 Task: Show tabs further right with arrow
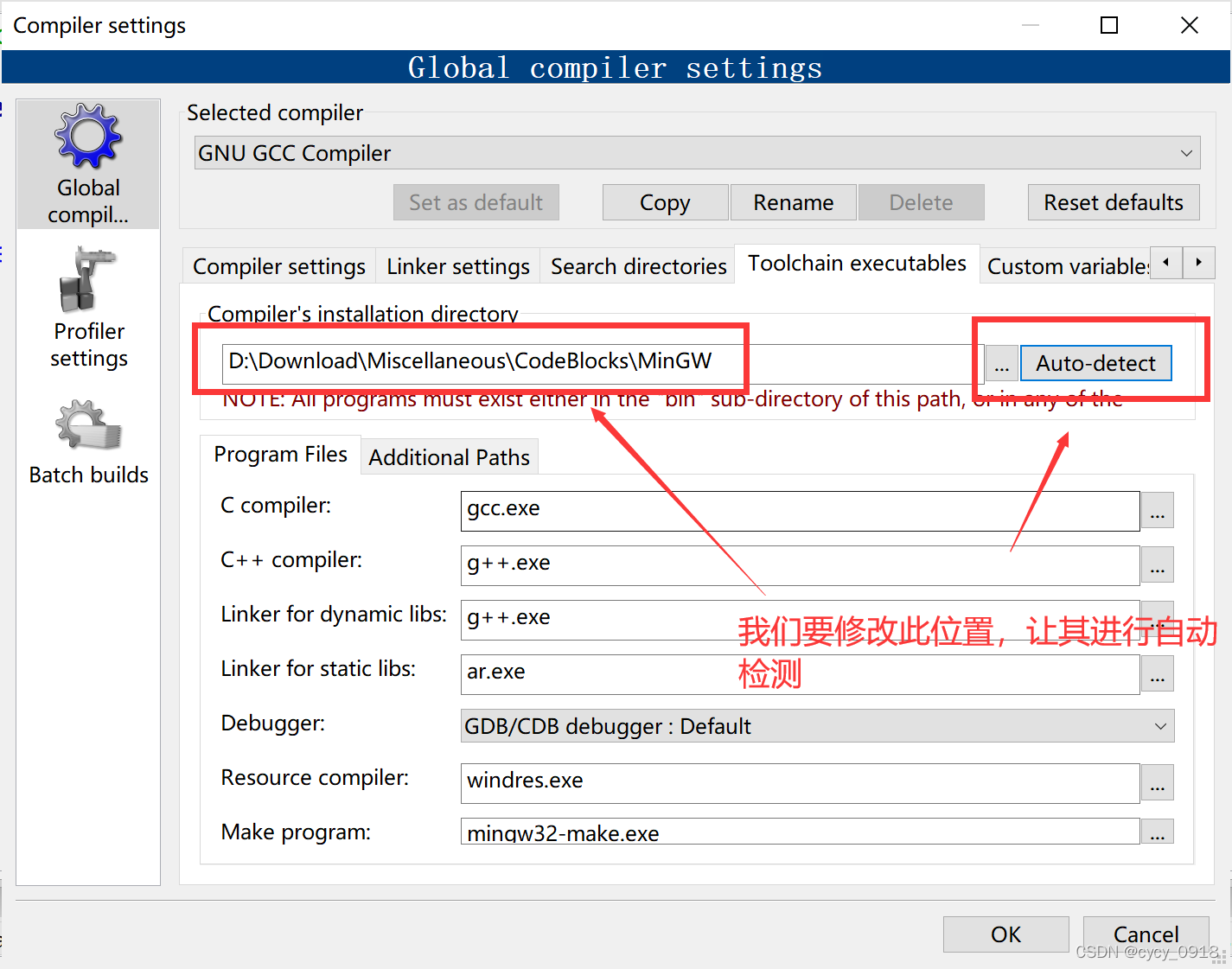pos(1198,262)
